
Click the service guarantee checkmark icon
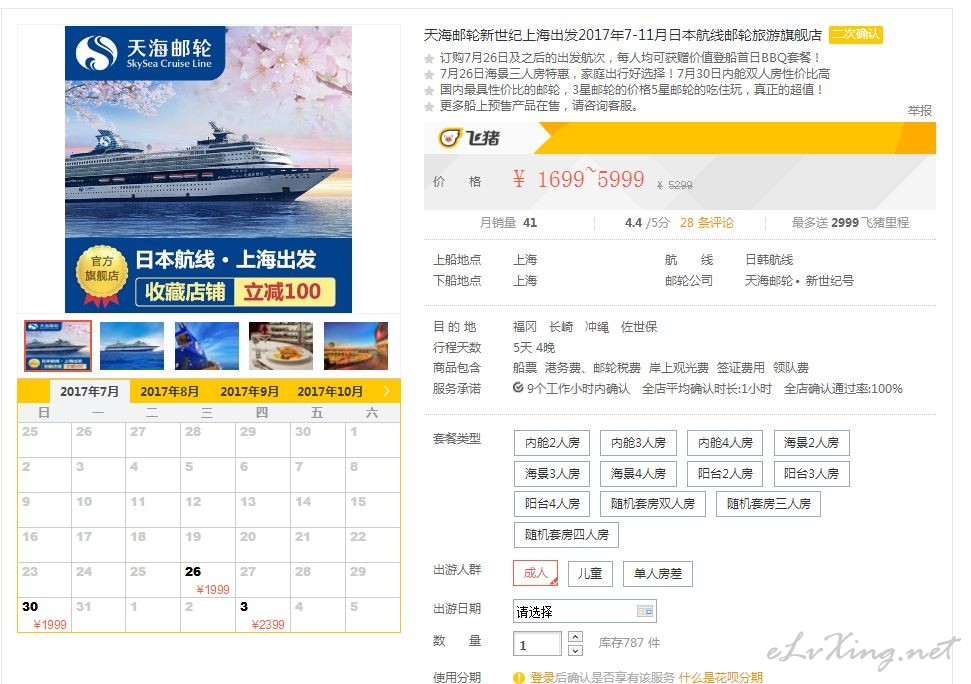518,387
